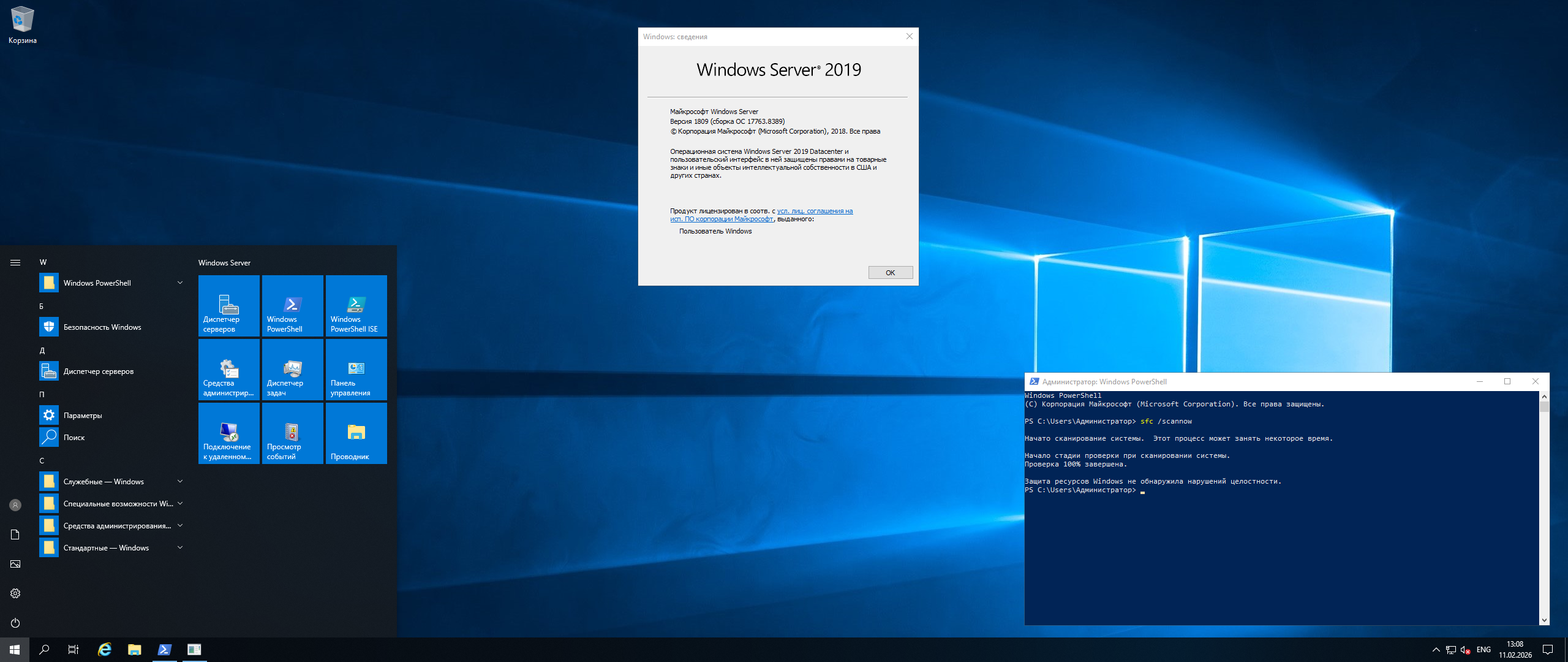Open the Диспетчер задач tile

(292, 370)
